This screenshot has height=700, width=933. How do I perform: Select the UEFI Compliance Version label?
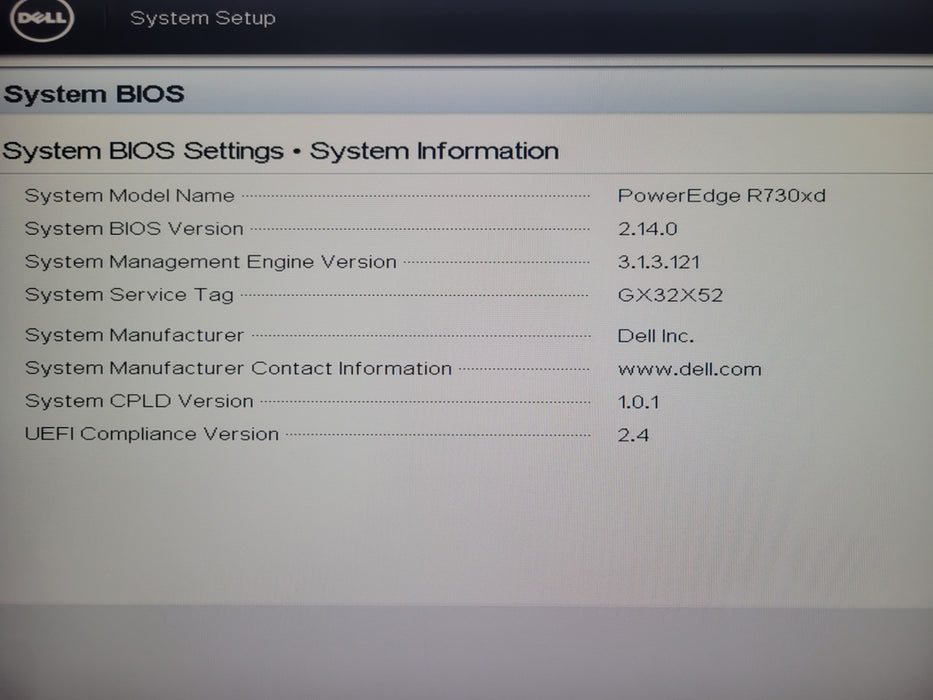[x=152, y=434]
